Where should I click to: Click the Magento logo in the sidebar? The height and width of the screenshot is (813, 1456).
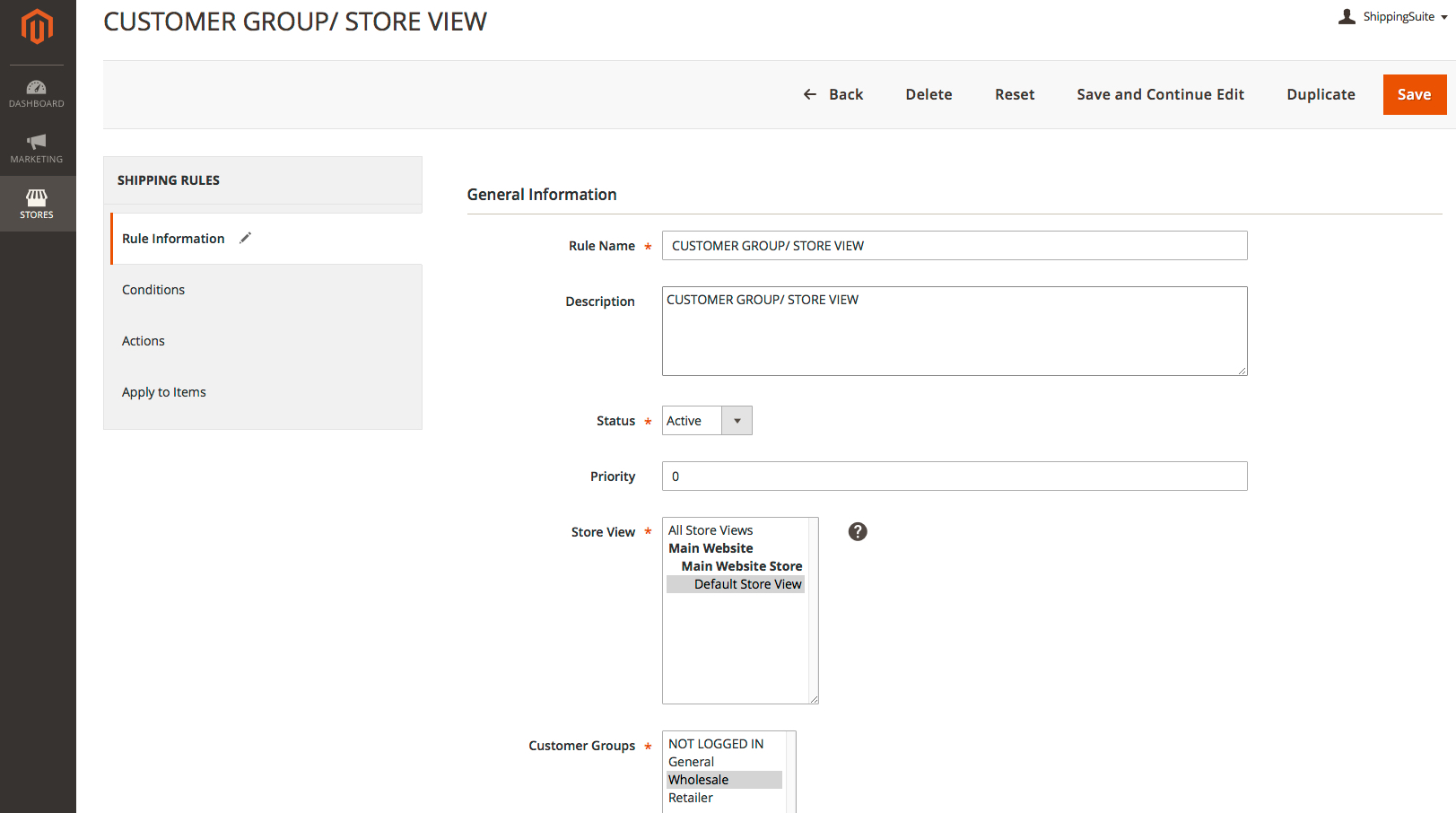tap(38, 27)
